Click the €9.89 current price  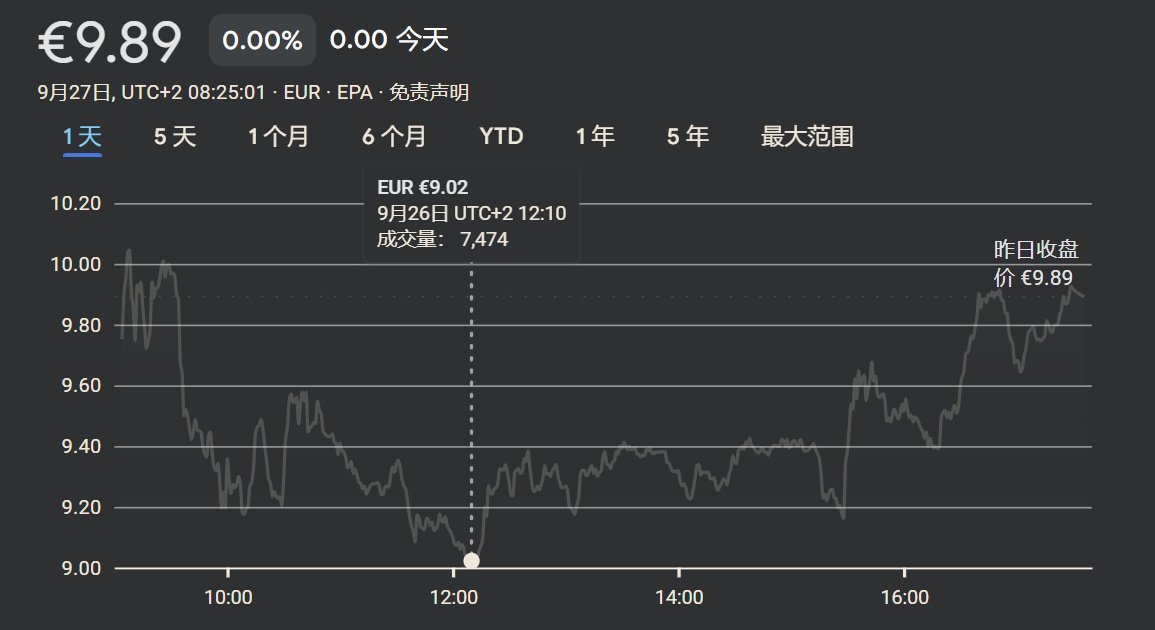pos(110,42)
